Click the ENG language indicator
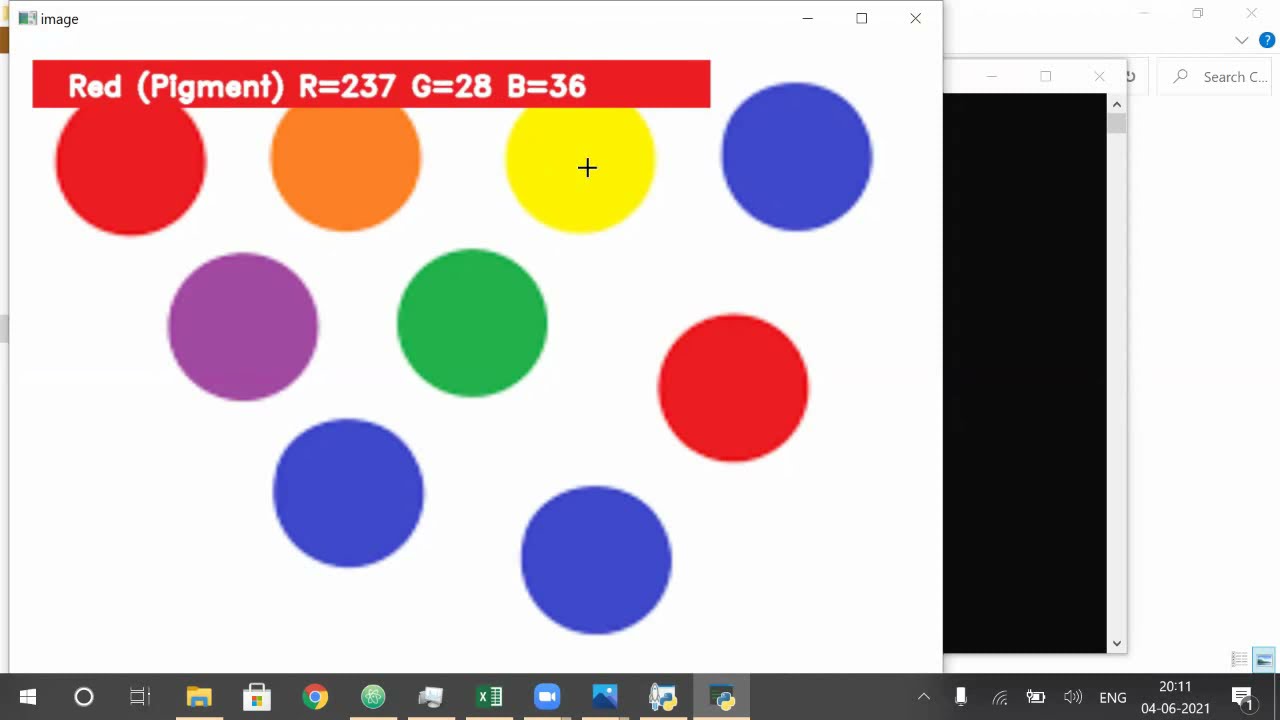The width and height of the screenshot is (1280, 720). [x=1113, y=697]
